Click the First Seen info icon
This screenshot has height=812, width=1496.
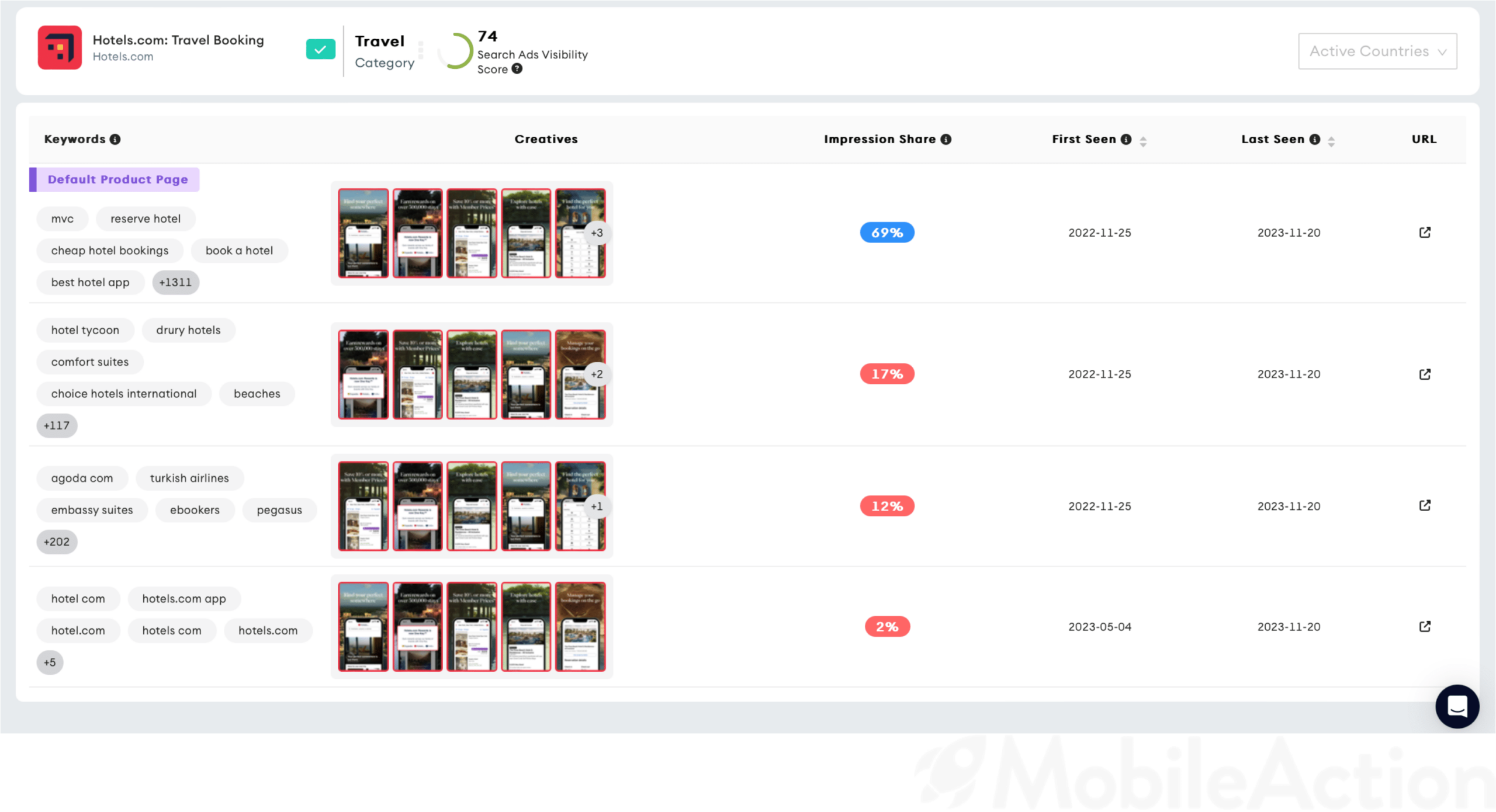pos(1126,140)
